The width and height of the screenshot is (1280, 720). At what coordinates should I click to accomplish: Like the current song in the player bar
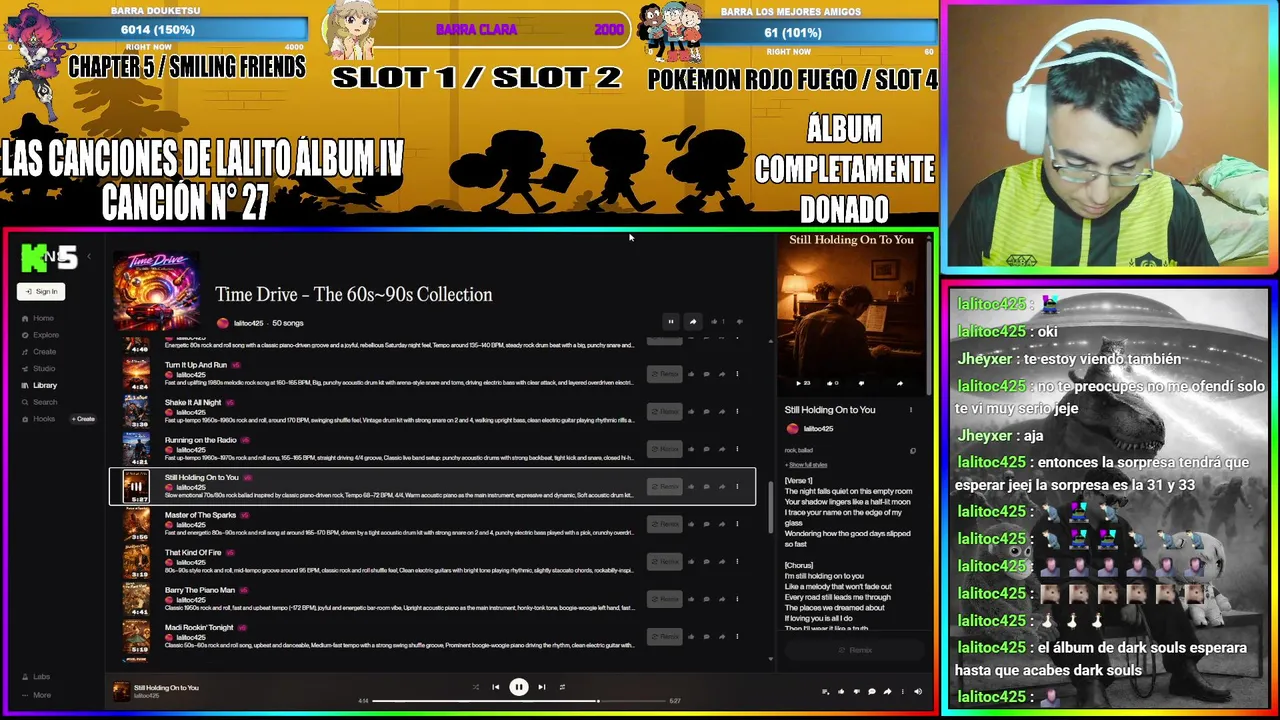click(840, 691)
